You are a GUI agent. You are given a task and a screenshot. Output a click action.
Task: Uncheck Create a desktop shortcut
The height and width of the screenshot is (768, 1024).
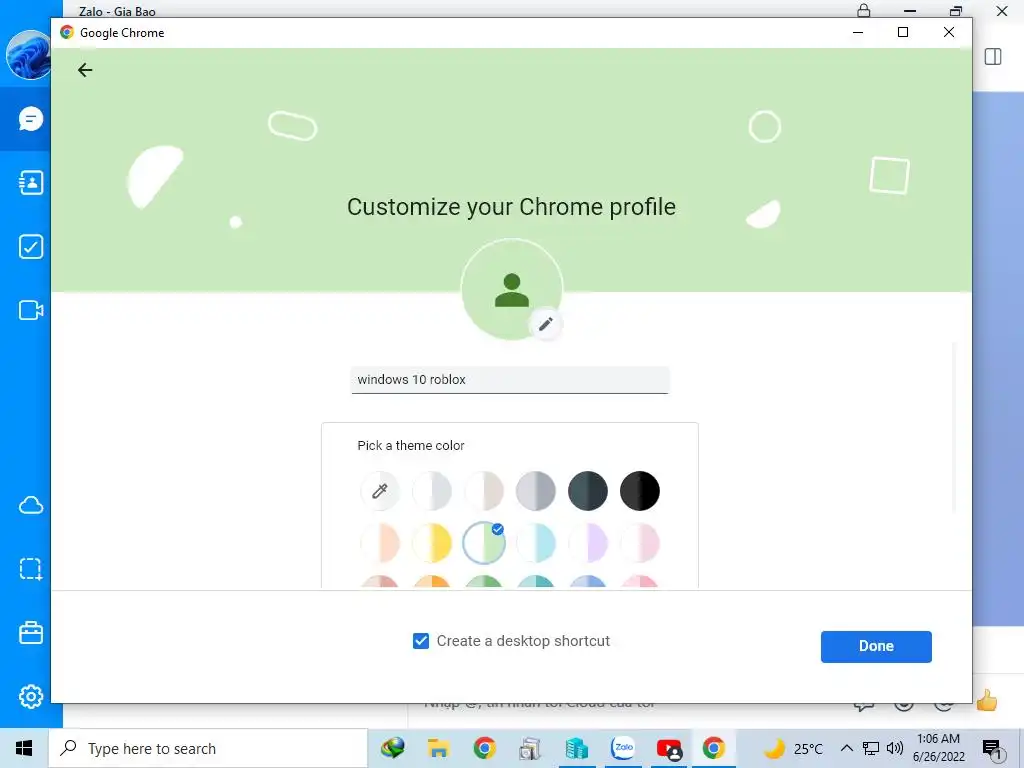[421, 641]
